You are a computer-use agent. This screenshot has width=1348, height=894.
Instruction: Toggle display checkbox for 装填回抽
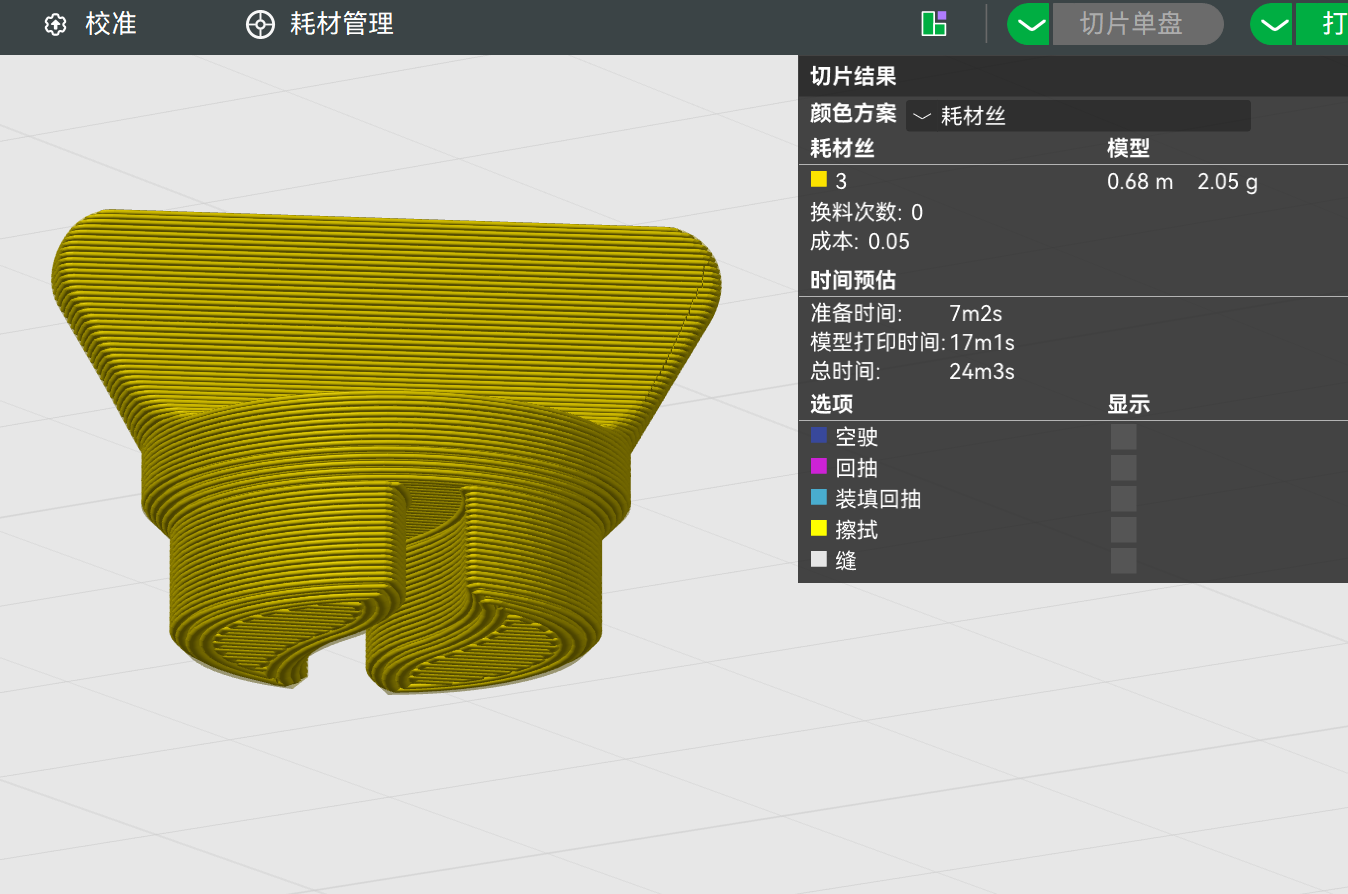click(x=1123, y=499)
